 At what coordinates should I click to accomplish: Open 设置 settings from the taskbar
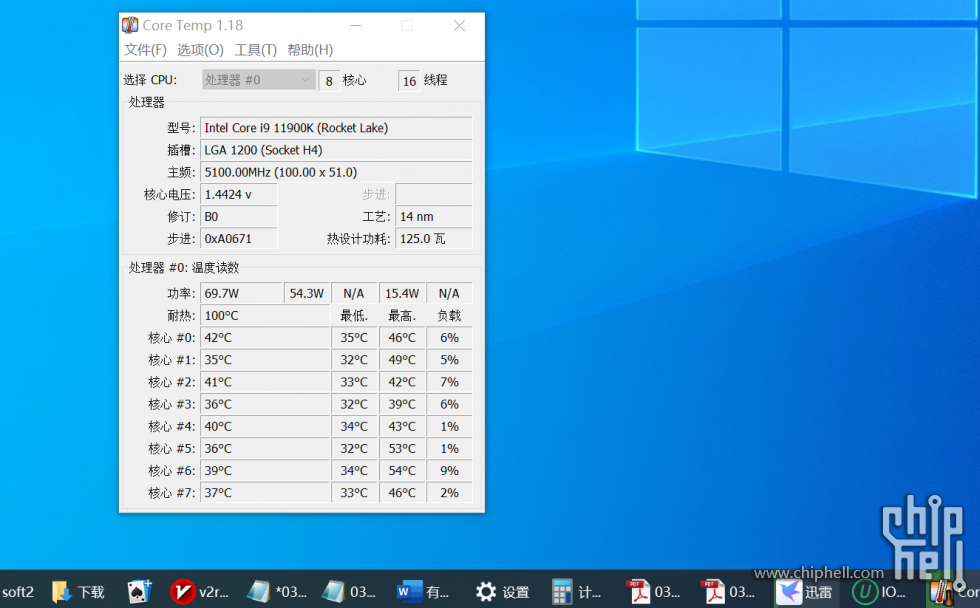(x=502, y=591)
